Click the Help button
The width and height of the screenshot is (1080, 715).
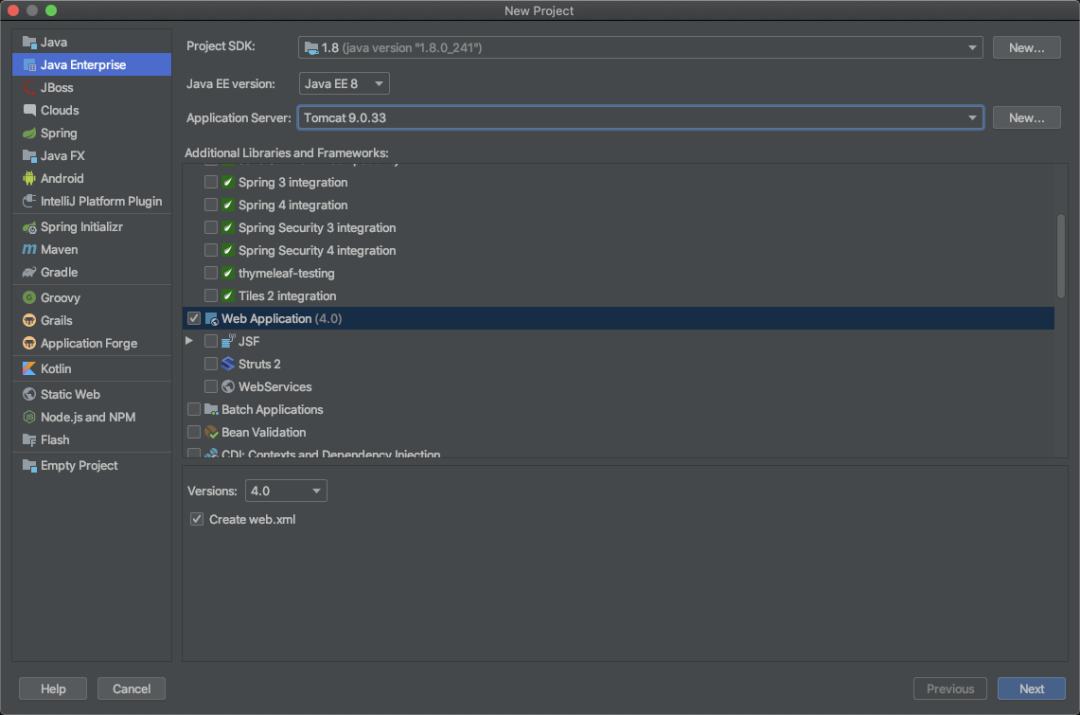53,689
